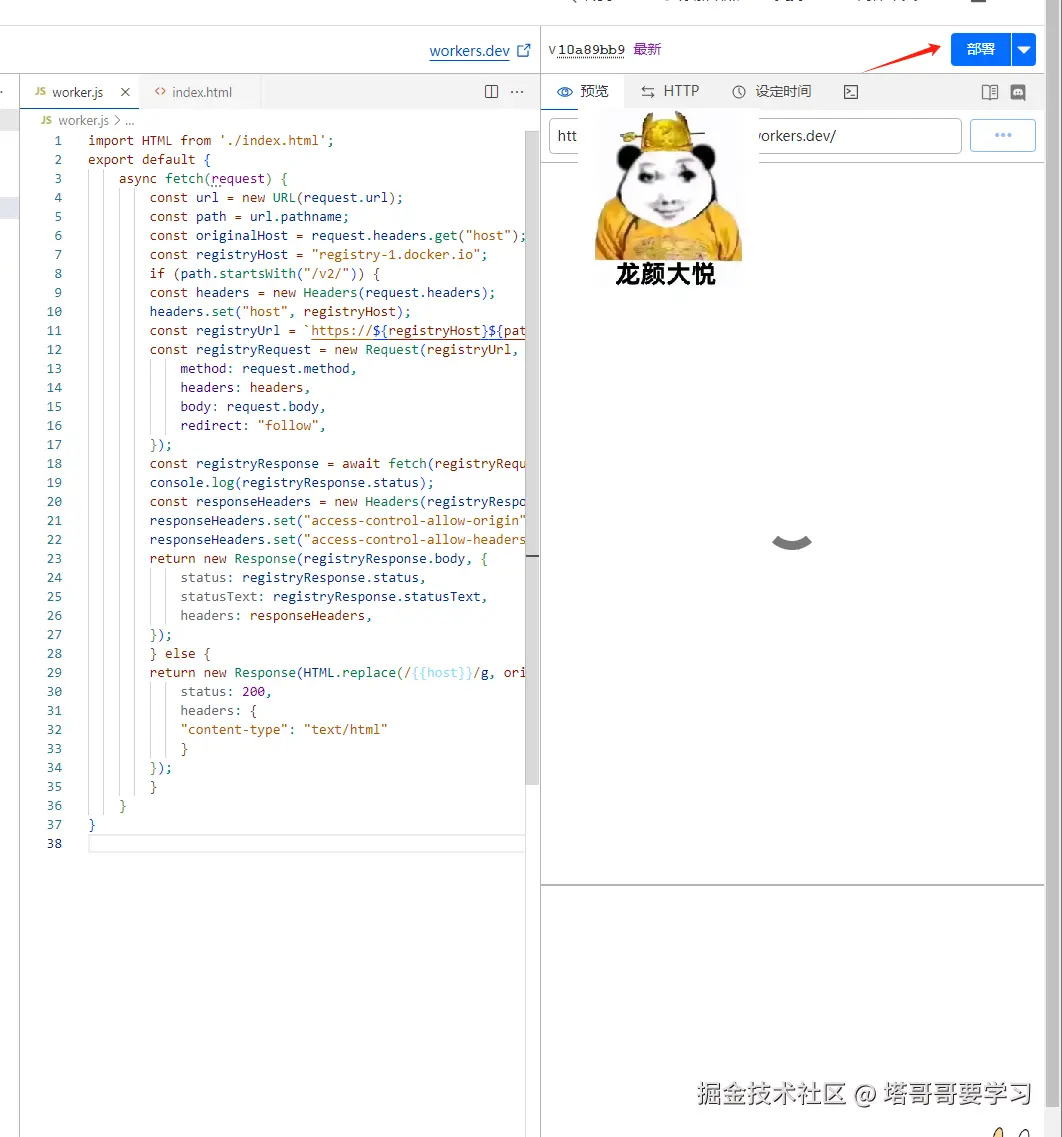
Task: Select version v10a89bb9 label
Action: [x=587, y=50]
